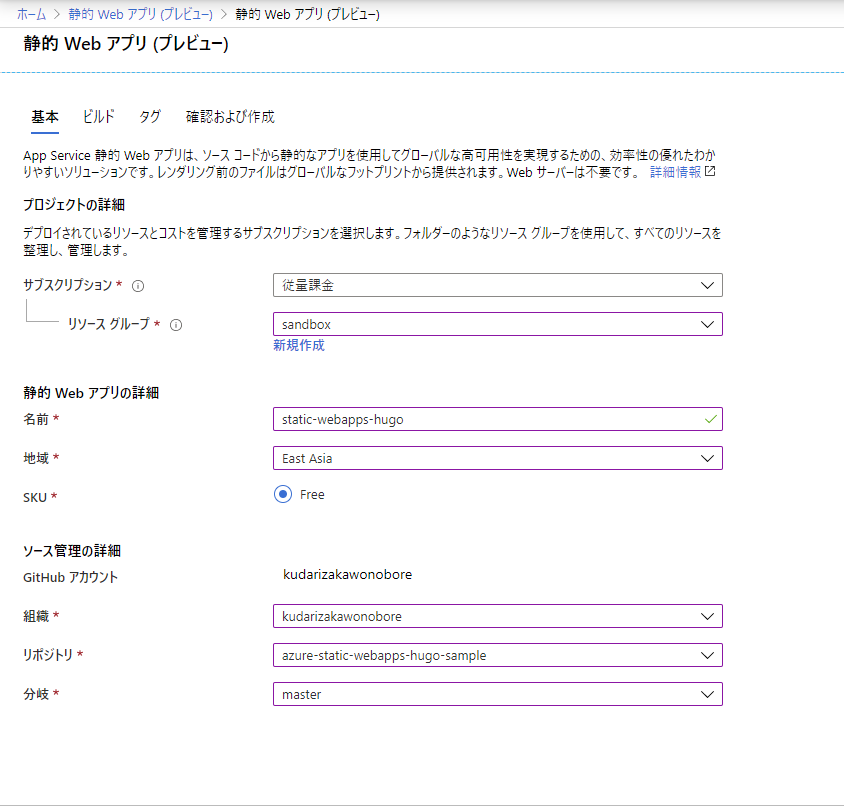
Task: Open the タグ tab
Action: (150, 117)
